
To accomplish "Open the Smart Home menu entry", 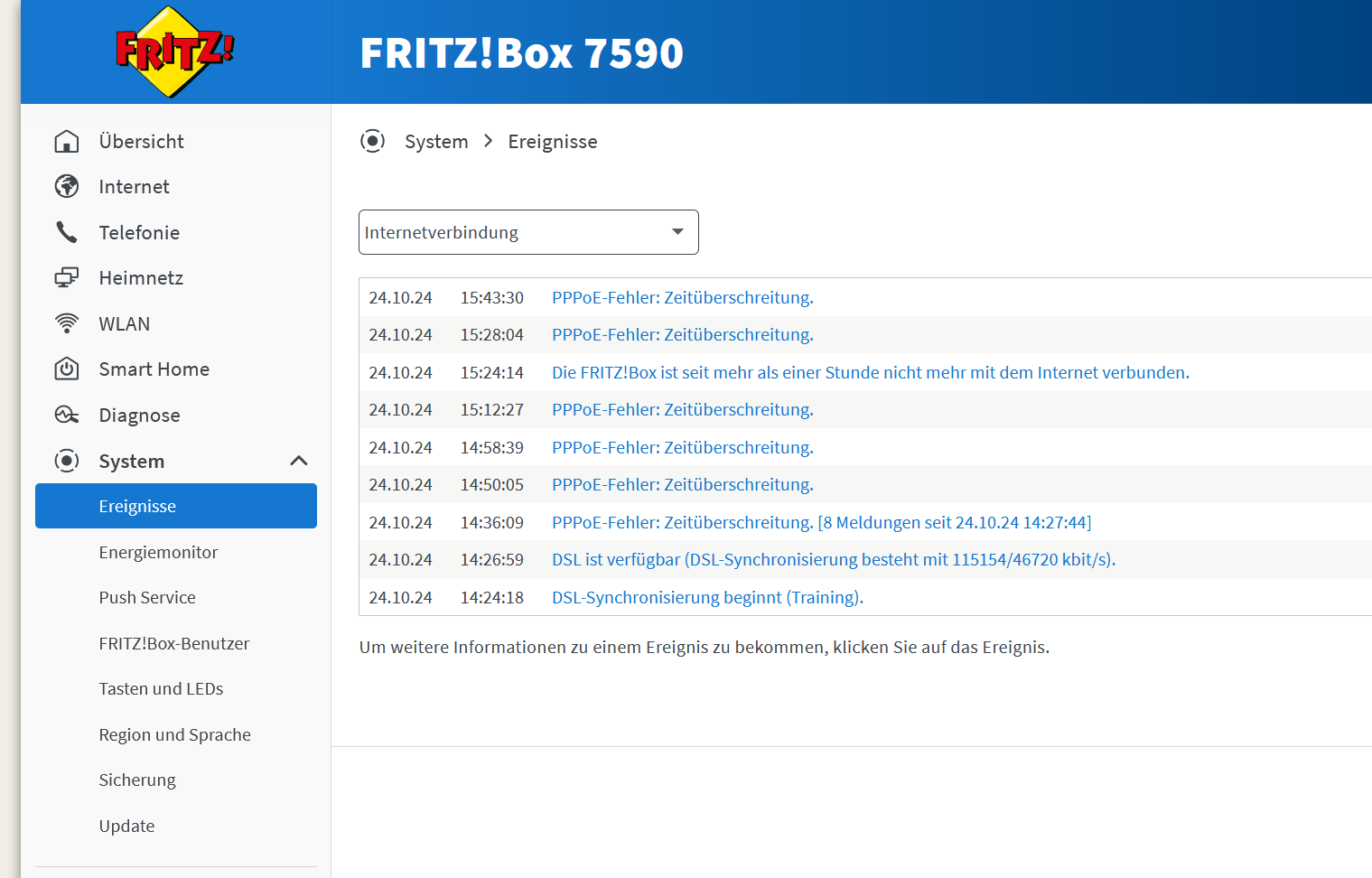I will pyautogui.click(x=154, y=369).
